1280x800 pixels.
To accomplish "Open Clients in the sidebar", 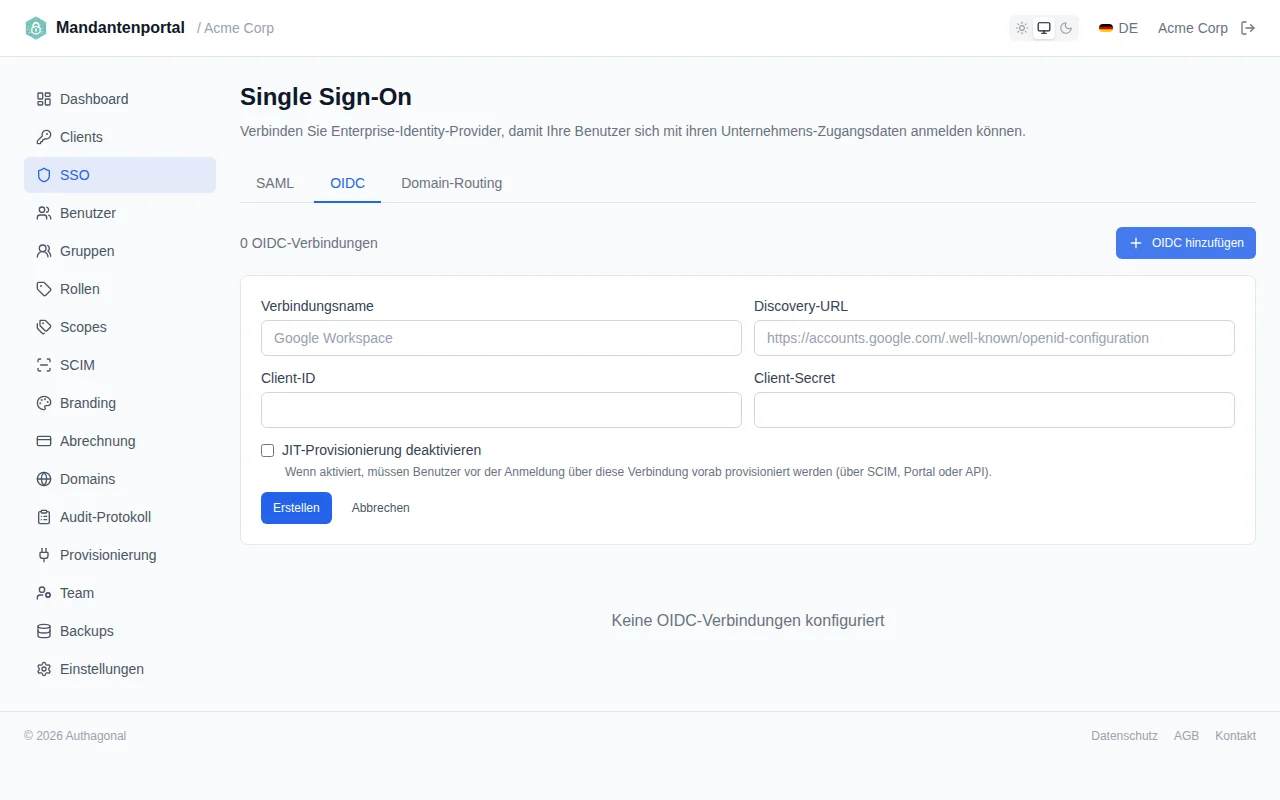I will tap(120, 137).
